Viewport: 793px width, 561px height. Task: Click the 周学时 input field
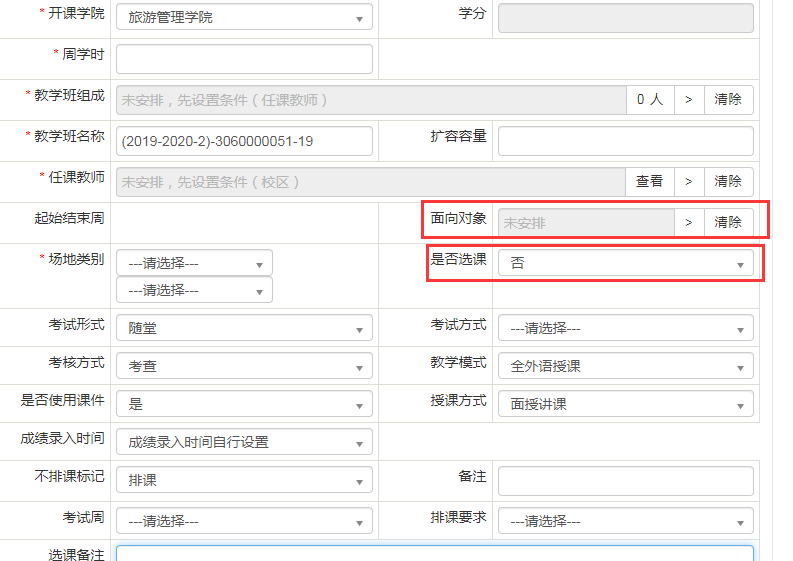coord(244,59)
